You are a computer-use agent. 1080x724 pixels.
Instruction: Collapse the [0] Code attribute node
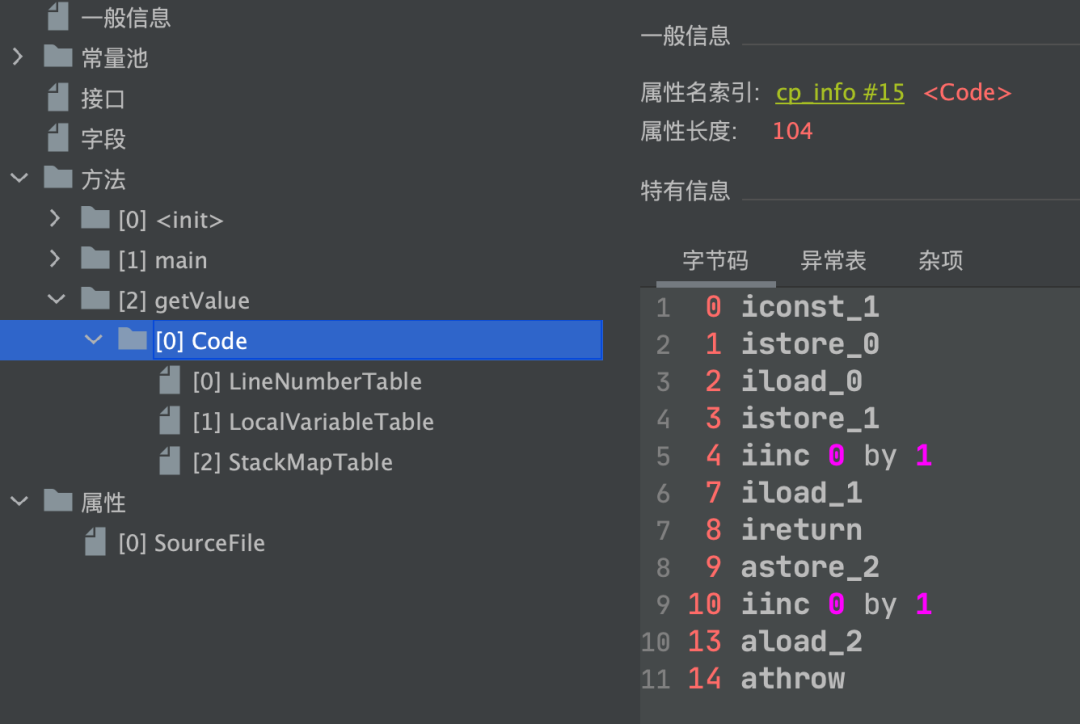click(x=93, y=340)
